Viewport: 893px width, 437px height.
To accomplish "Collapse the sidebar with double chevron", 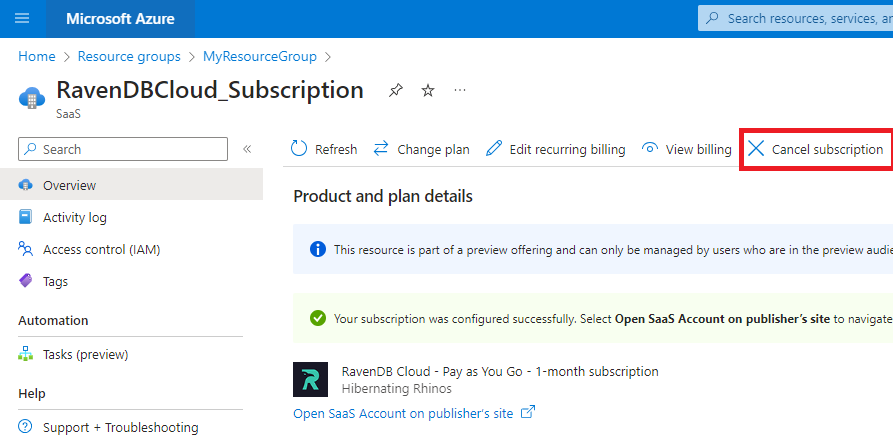I will (247, 149).
